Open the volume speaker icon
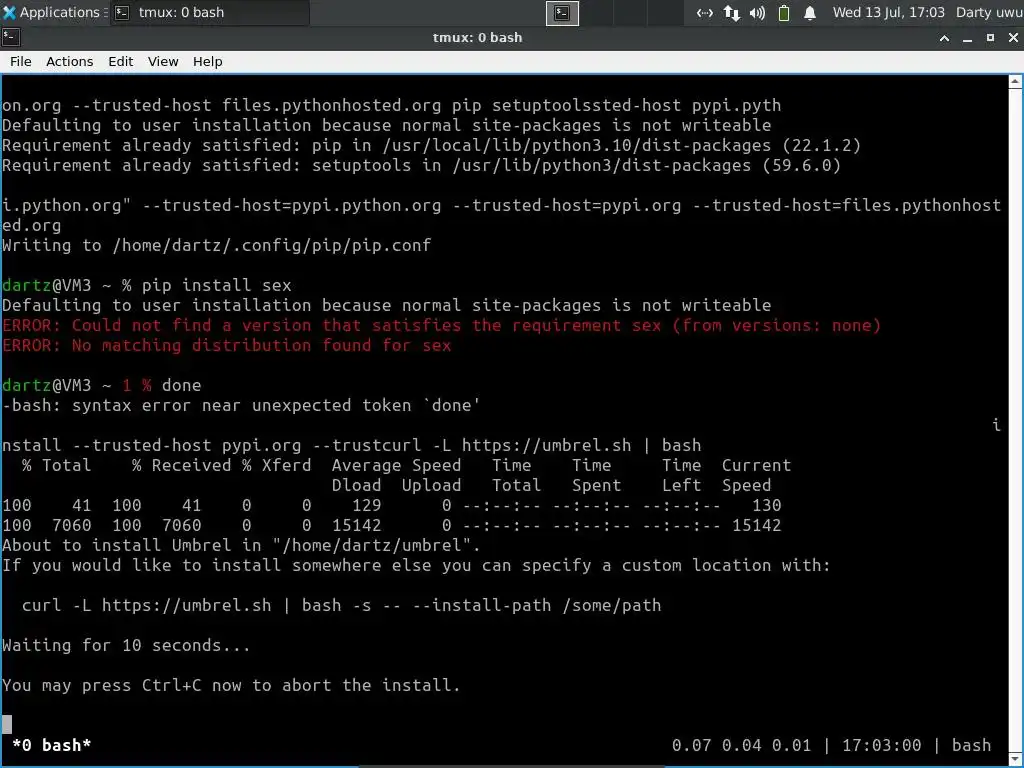The image size is (1024, 768). 758,13
